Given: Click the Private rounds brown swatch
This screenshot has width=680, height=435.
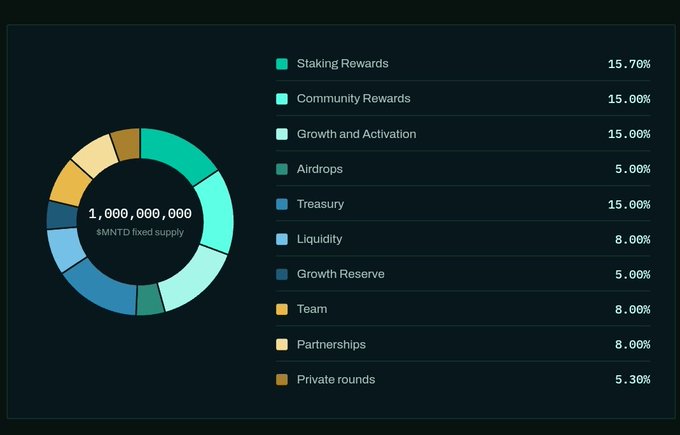Looking at the screenshot, I should [x=281, y=379].
